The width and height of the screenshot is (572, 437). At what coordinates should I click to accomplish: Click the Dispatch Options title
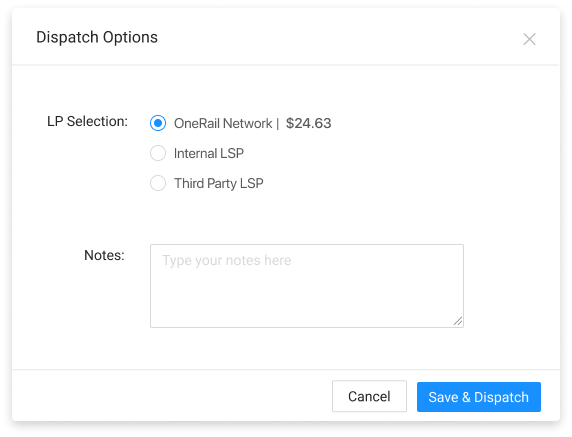click(x=97, y=37)
